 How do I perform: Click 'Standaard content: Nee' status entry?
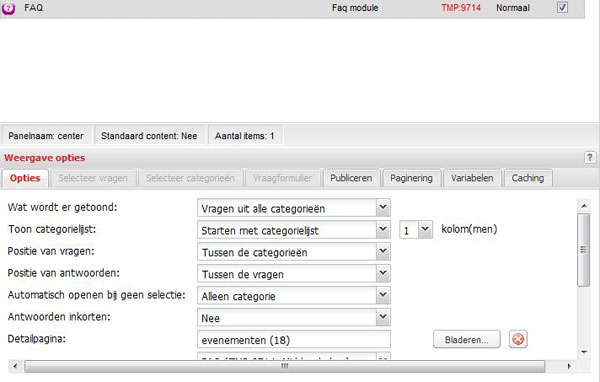coord(149,136)
